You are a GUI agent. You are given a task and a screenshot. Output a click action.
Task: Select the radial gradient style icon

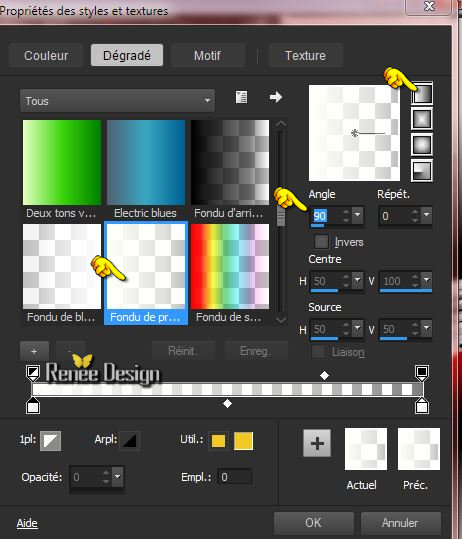[x=422, y=171]
